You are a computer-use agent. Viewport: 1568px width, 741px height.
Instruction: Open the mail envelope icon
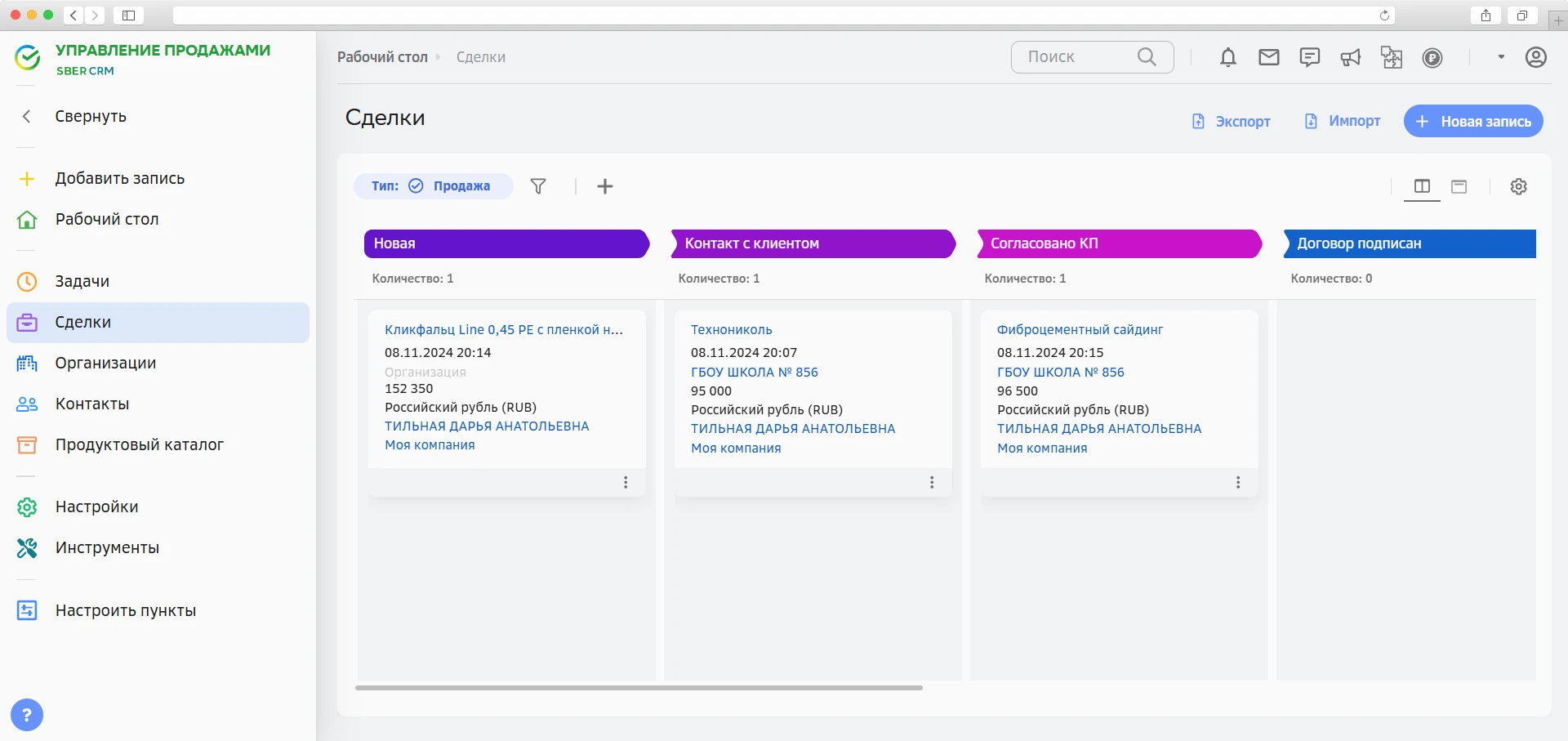pos(1268,57)
